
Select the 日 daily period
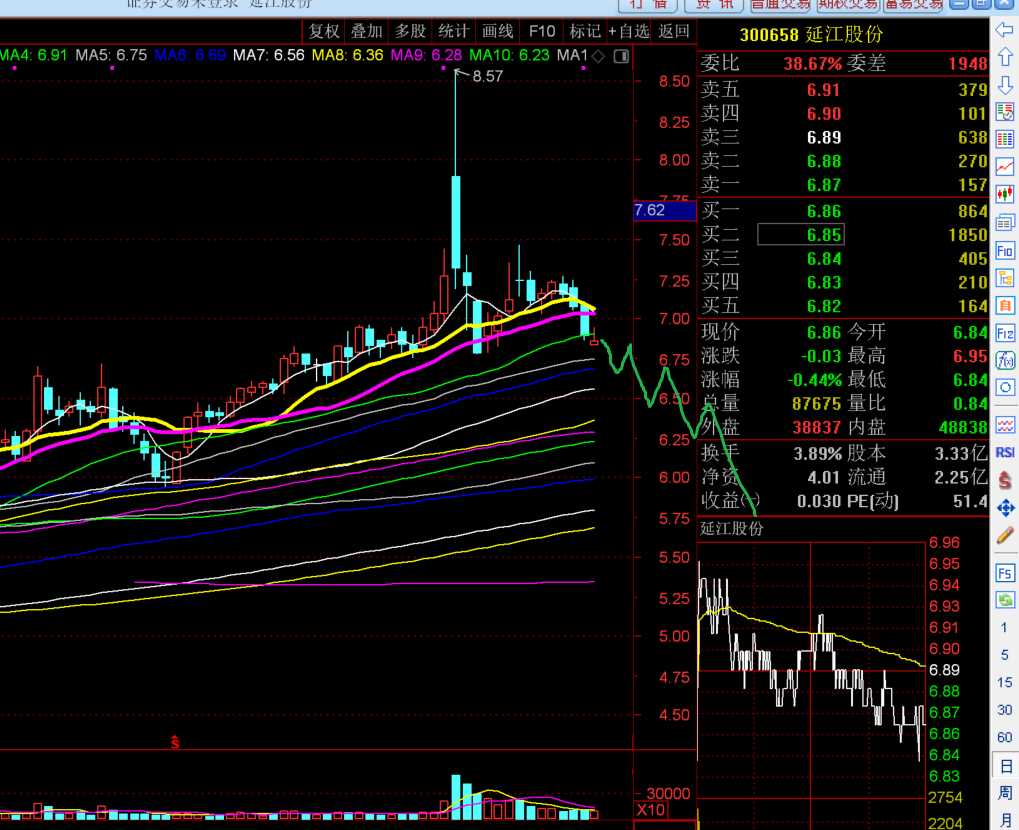1005,766
